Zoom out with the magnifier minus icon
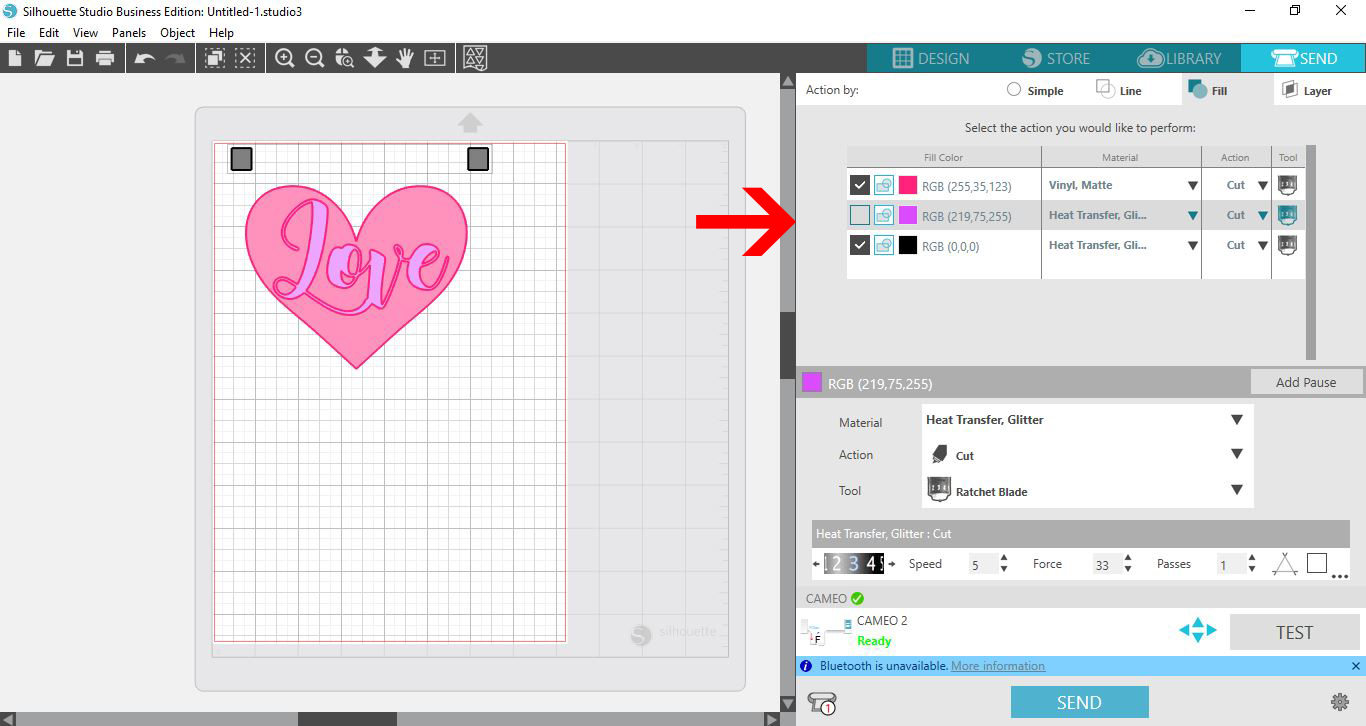The image size is (1366, 726). (x=315, y=58)
